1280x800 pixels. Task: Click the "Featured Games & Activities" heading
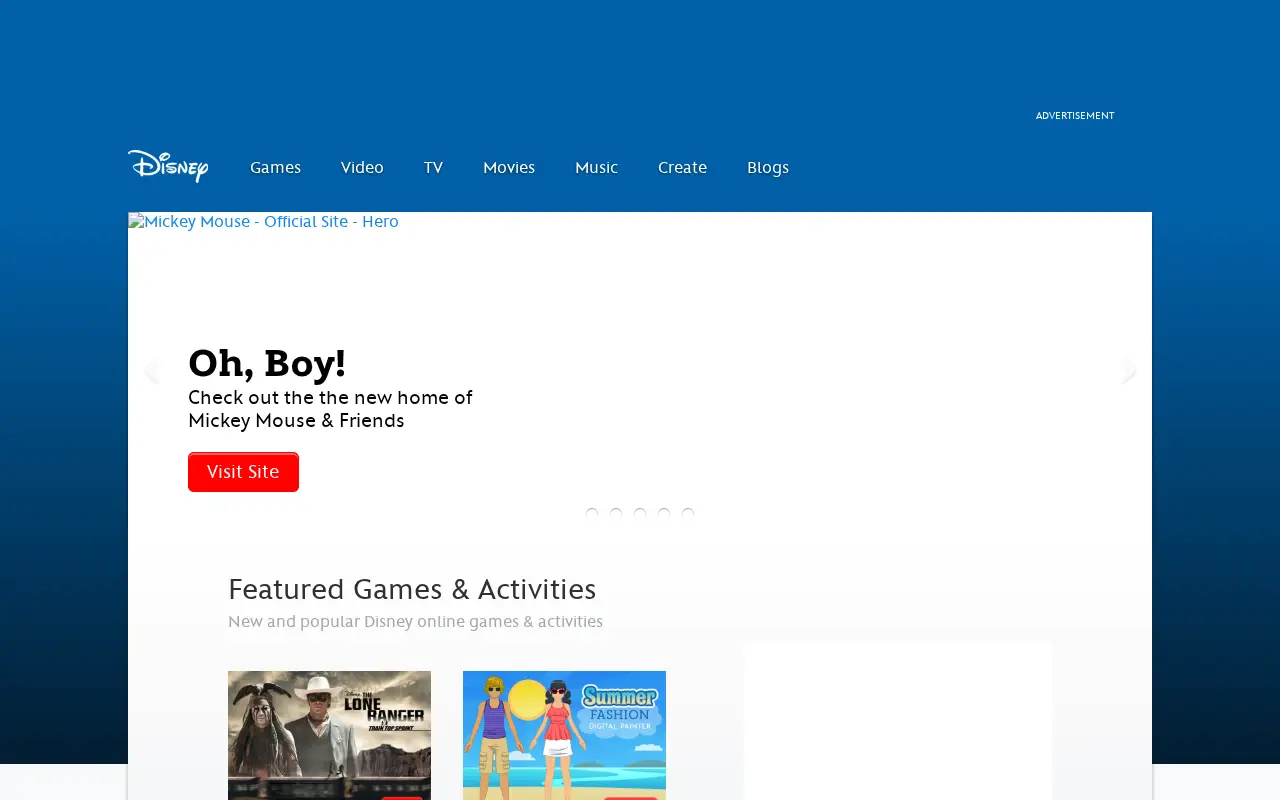[x=412, y=589]
